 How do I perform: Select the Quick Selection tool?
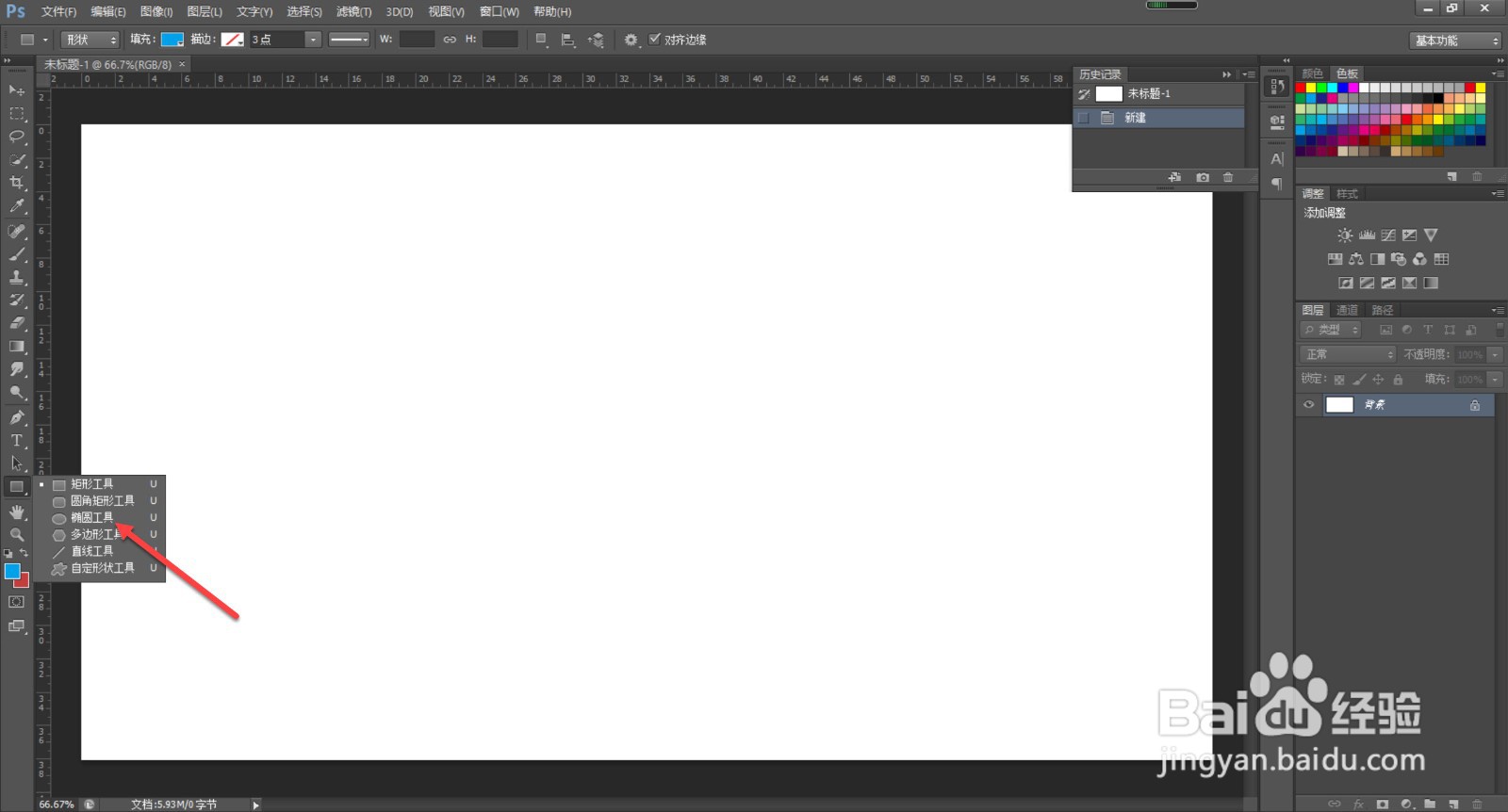coord(17,160)
